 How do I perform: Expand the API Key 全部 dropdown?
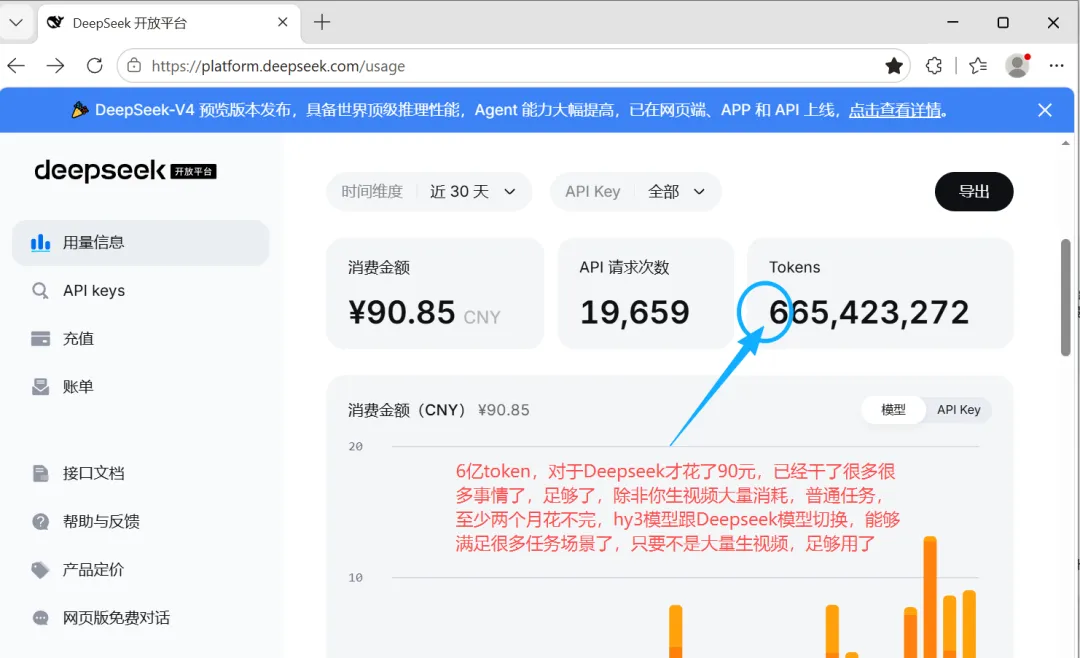[x=636, y=192]
